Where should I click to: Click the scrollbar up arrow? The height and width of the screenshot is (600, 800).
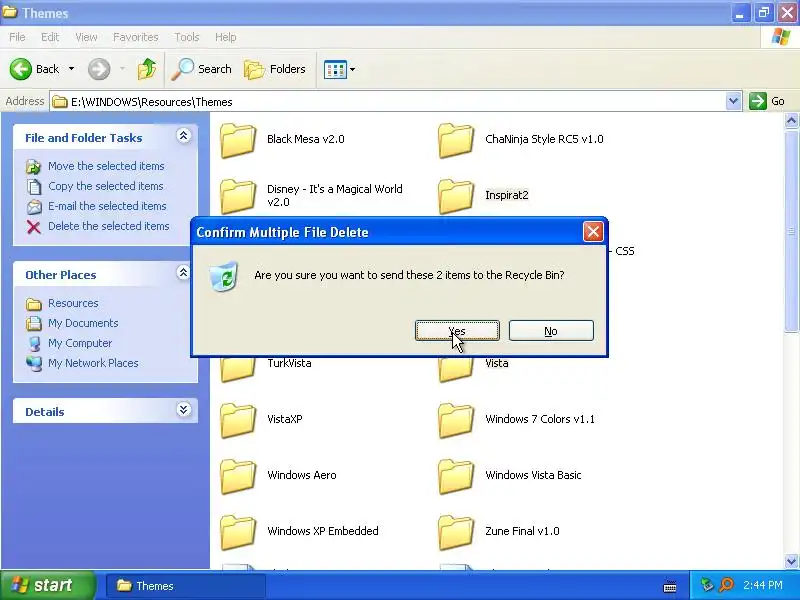tap(791, 121)
